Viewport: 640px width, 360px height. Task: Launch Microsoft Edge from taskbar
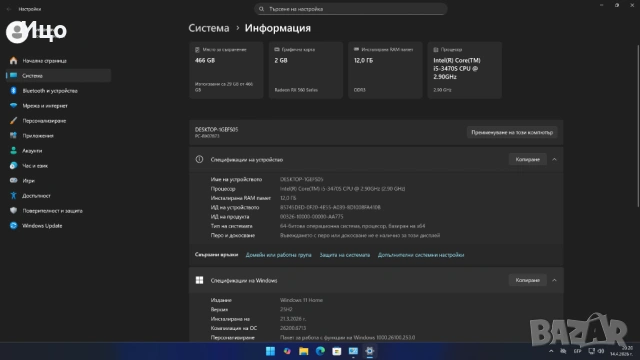(x=320, y=351)
